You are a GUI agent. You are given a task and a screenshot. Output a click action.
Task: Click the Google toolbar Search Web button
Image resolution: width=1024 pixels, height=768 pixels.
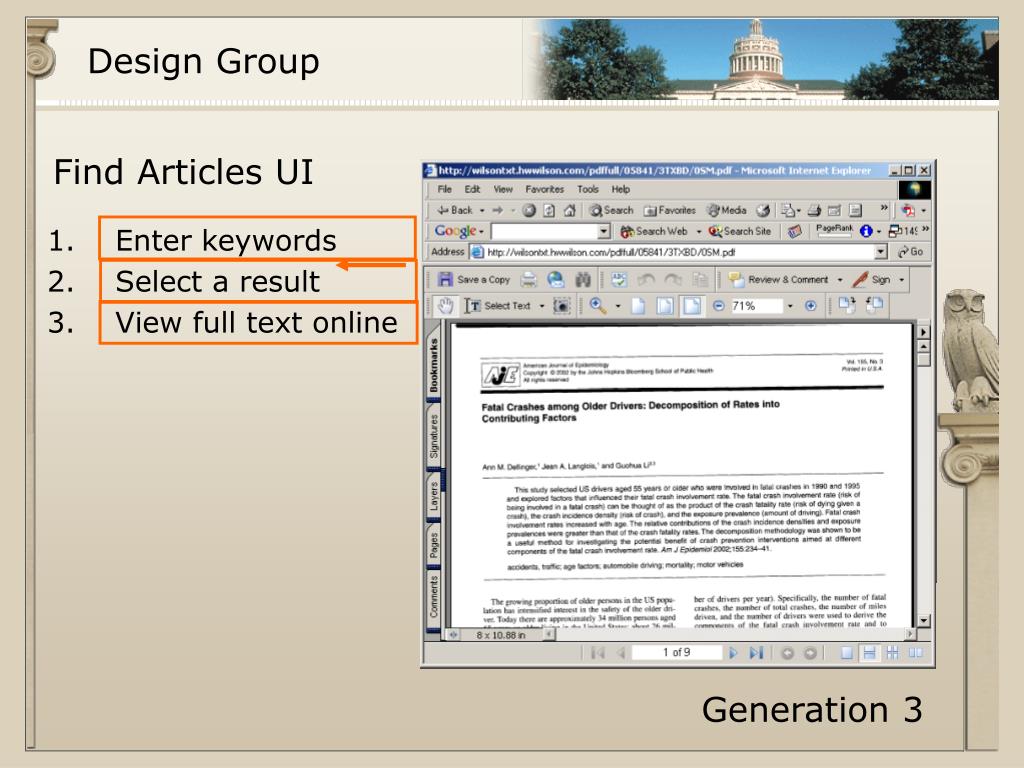click(x=654, y=231)
